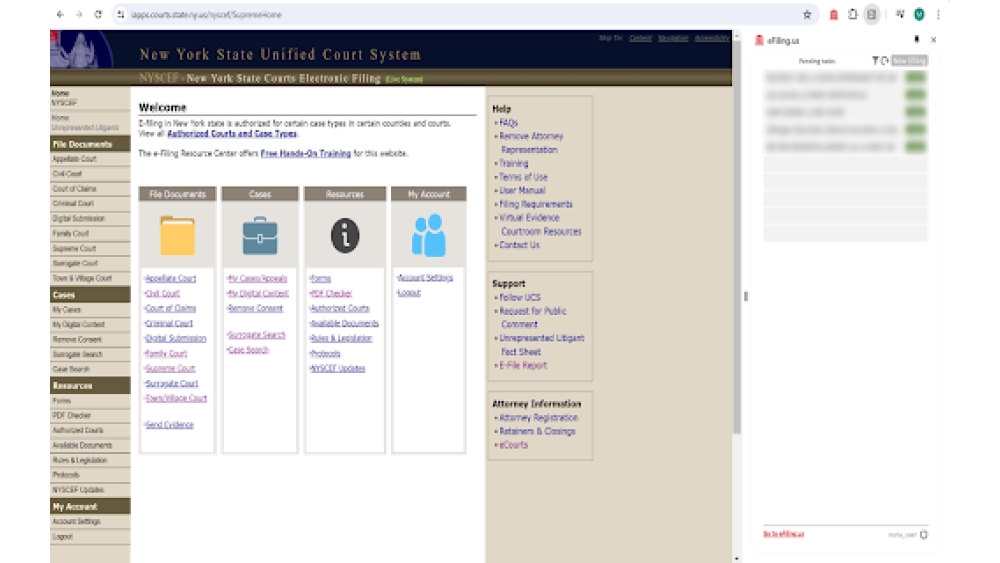
Task: Reload the NYSCEF page
Action: [98, 14]
